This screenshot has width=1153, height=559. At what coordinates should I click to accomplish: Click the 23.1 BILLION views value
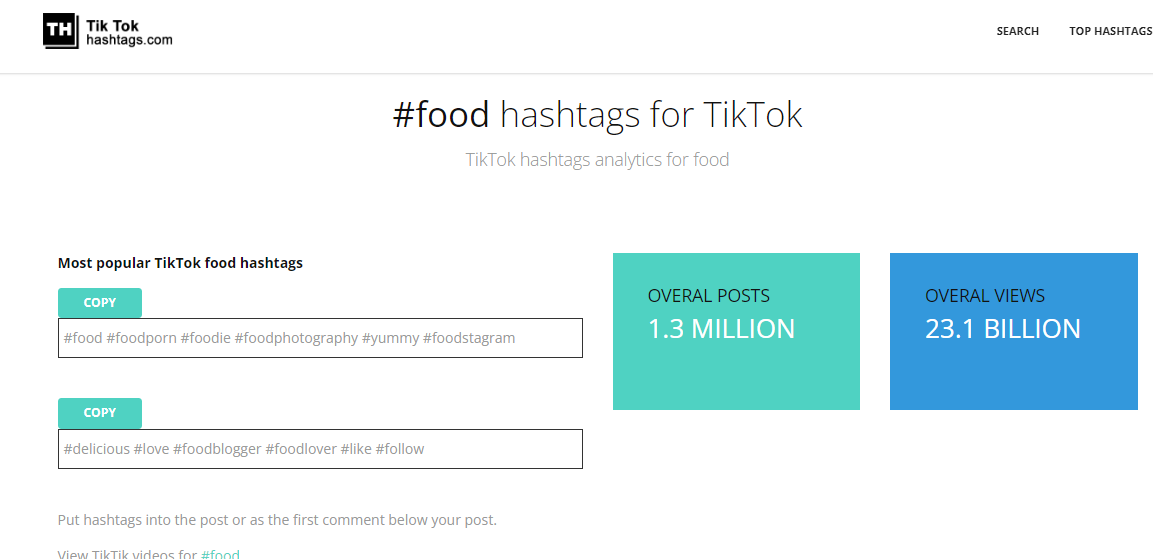click(1002, 329)
